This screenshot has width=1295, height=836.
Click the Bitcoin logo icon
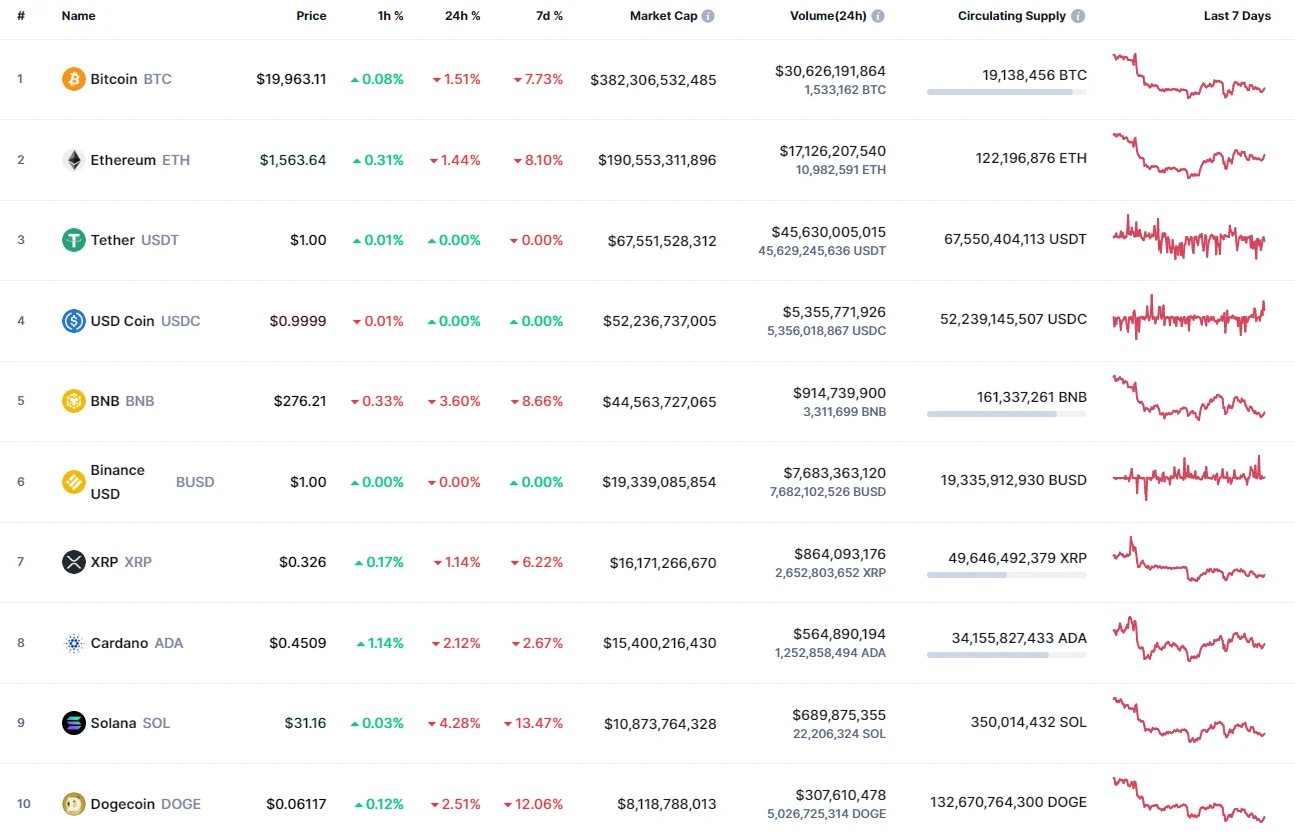[72, 78]
